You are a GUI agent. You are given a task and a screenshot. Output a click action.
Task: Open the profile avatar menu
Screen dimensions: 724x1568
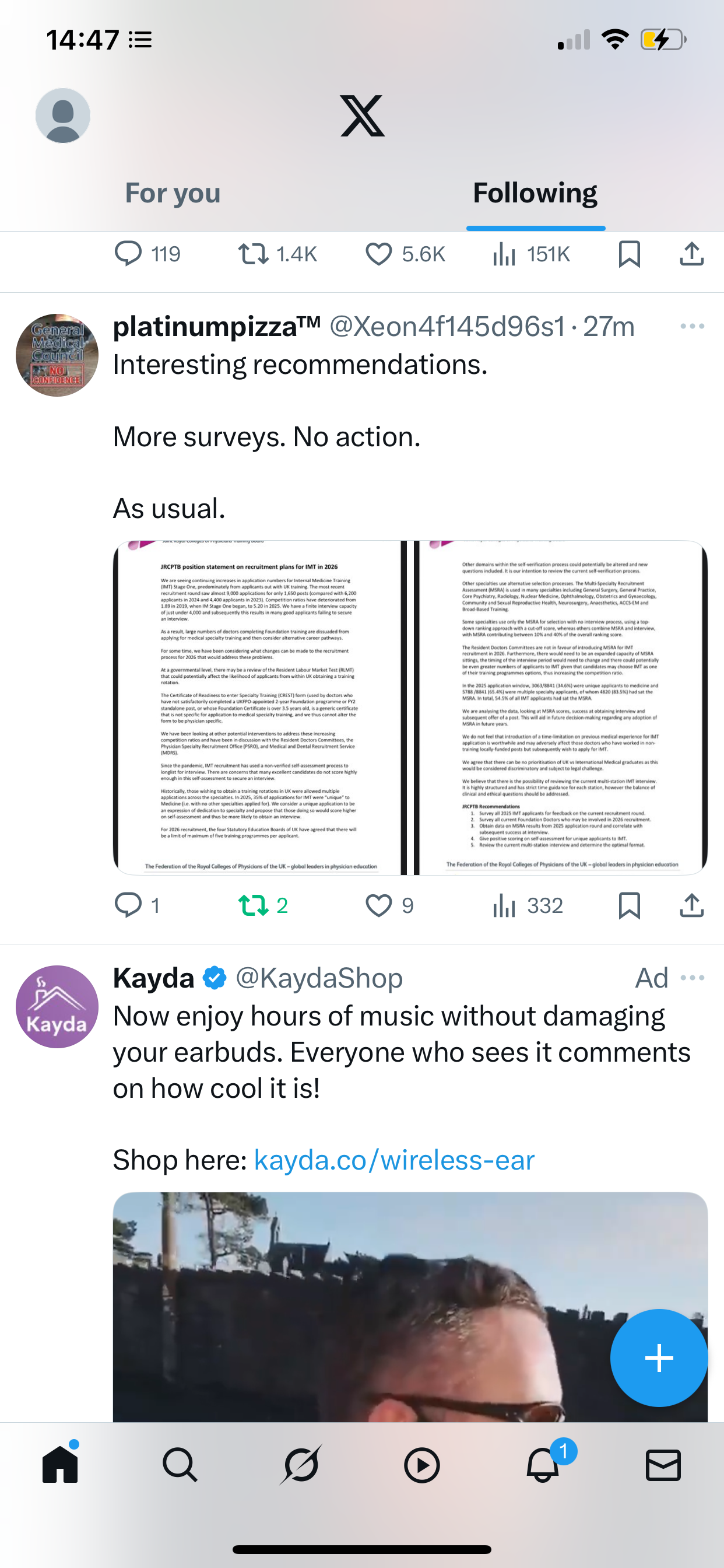(63, 116)
